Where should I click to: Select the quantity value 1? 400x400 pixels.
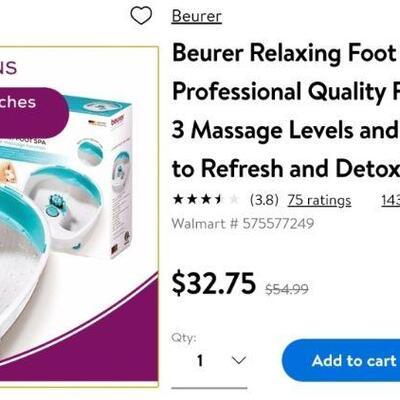coord(200,360)
